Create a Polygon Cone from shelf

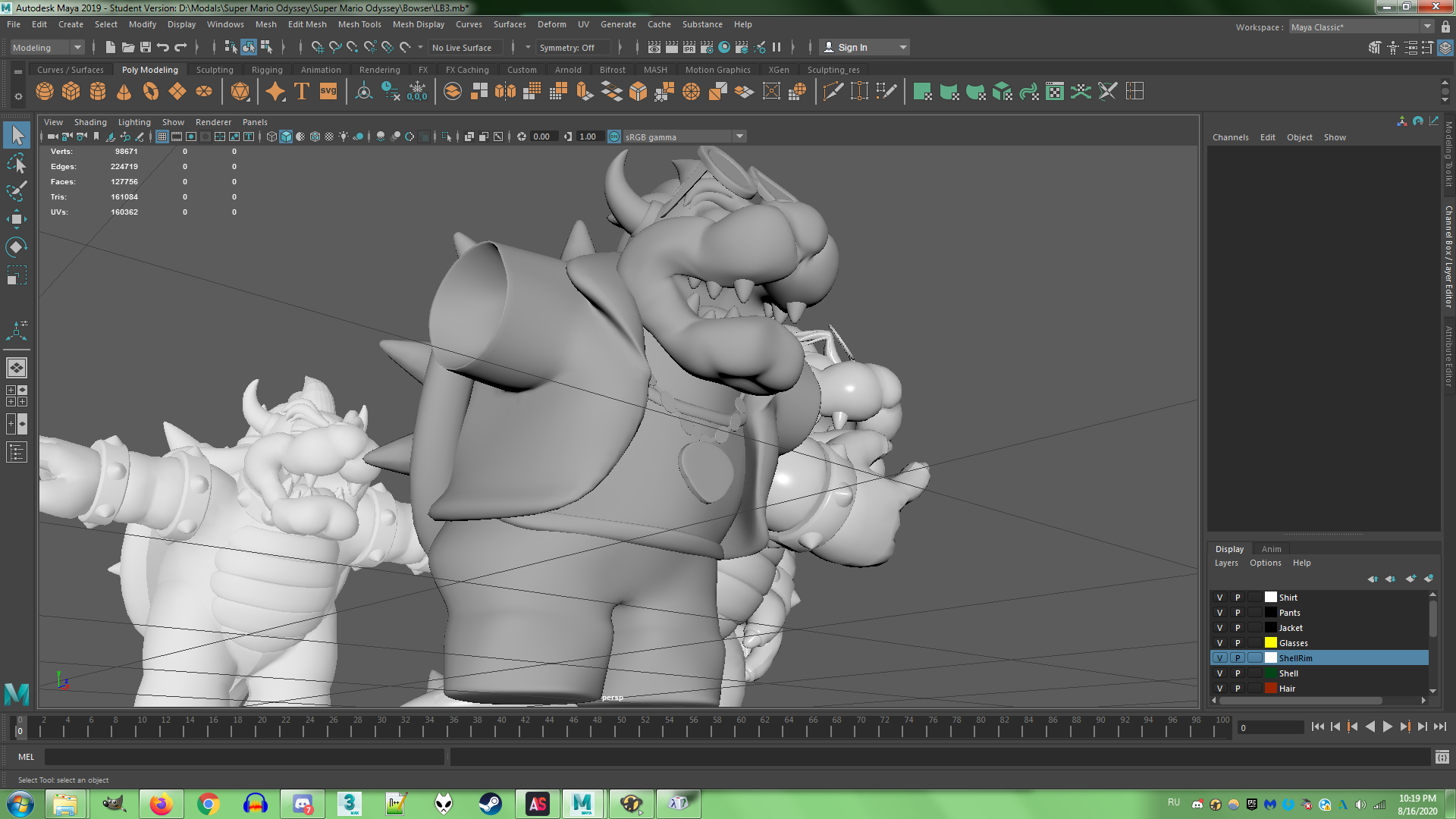(x=124, y=92)
